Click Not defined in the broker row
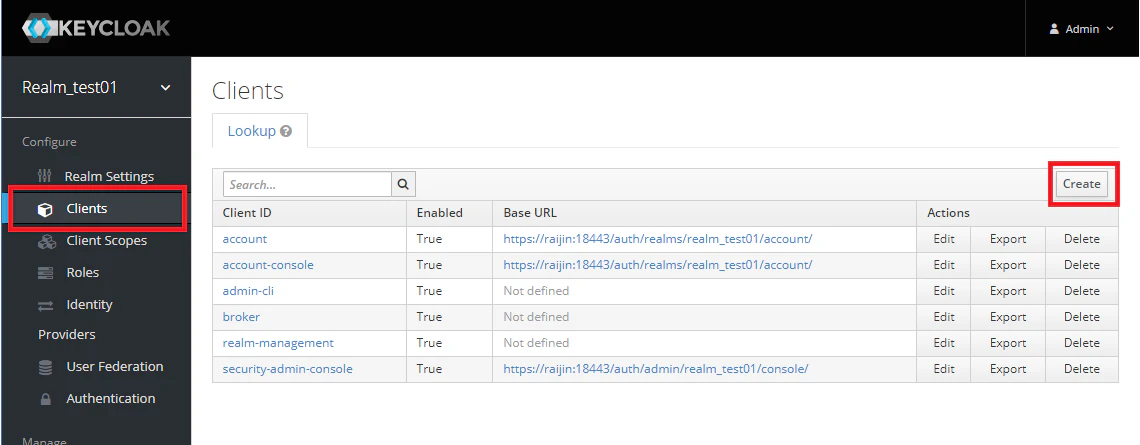This screenshot has width=1140, height=445. point(536,317)
